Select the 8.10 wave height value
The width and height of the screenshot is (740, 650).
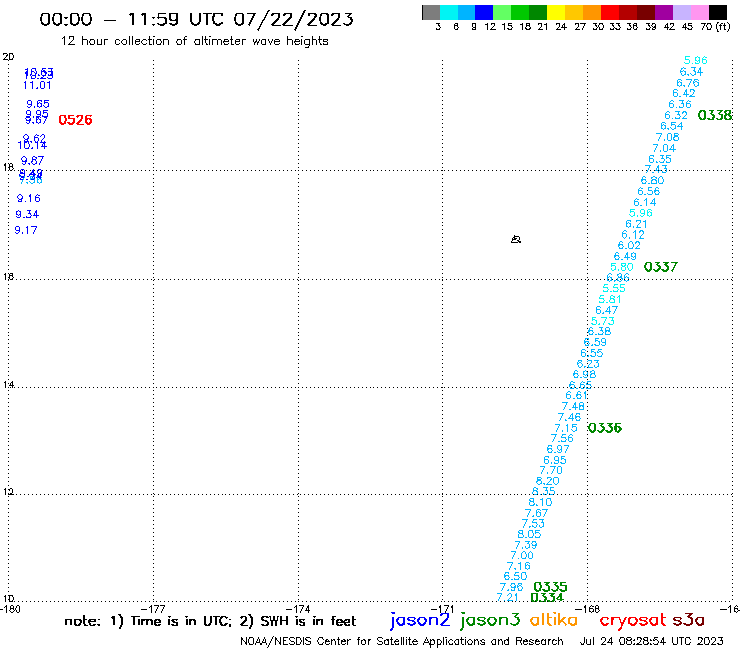pyautogui.click(x=540, y=502)
